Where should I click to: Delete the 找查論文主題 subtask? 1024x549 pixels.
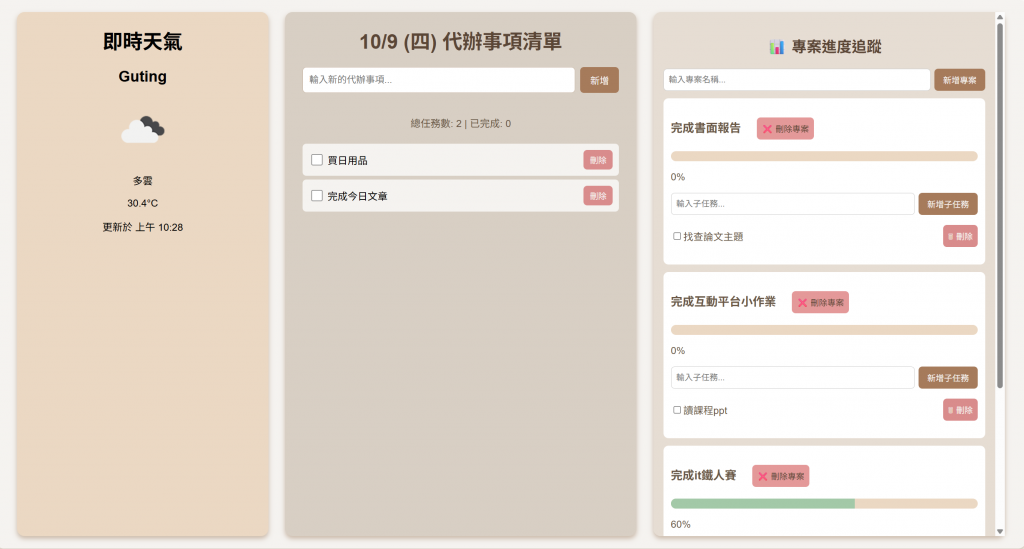coord(960,236)
